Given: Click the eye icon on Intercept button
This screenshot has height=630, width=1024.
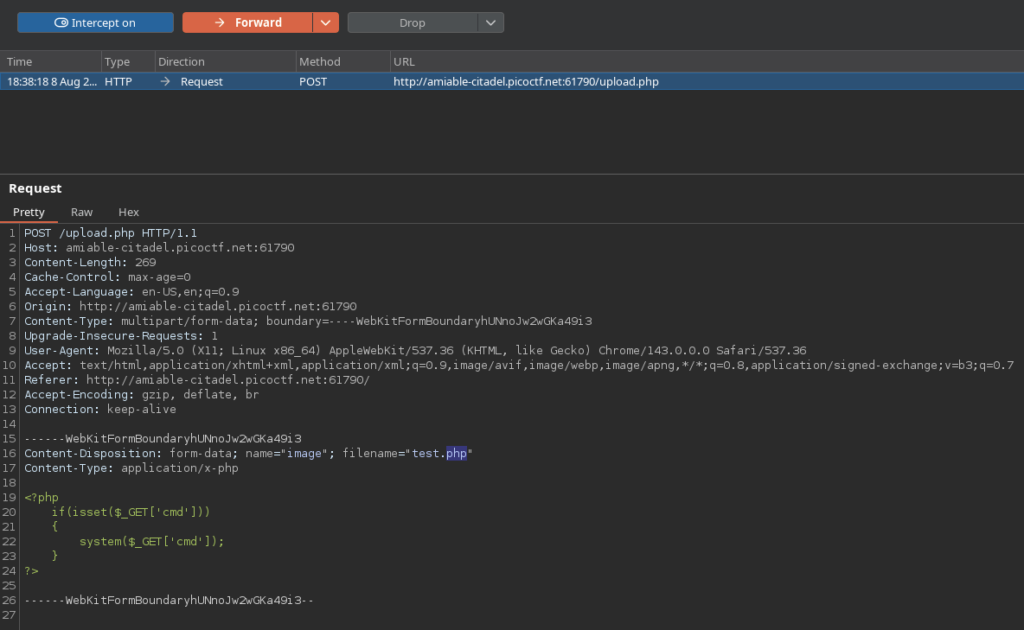Looking at the screenshot, I should 61,23.
